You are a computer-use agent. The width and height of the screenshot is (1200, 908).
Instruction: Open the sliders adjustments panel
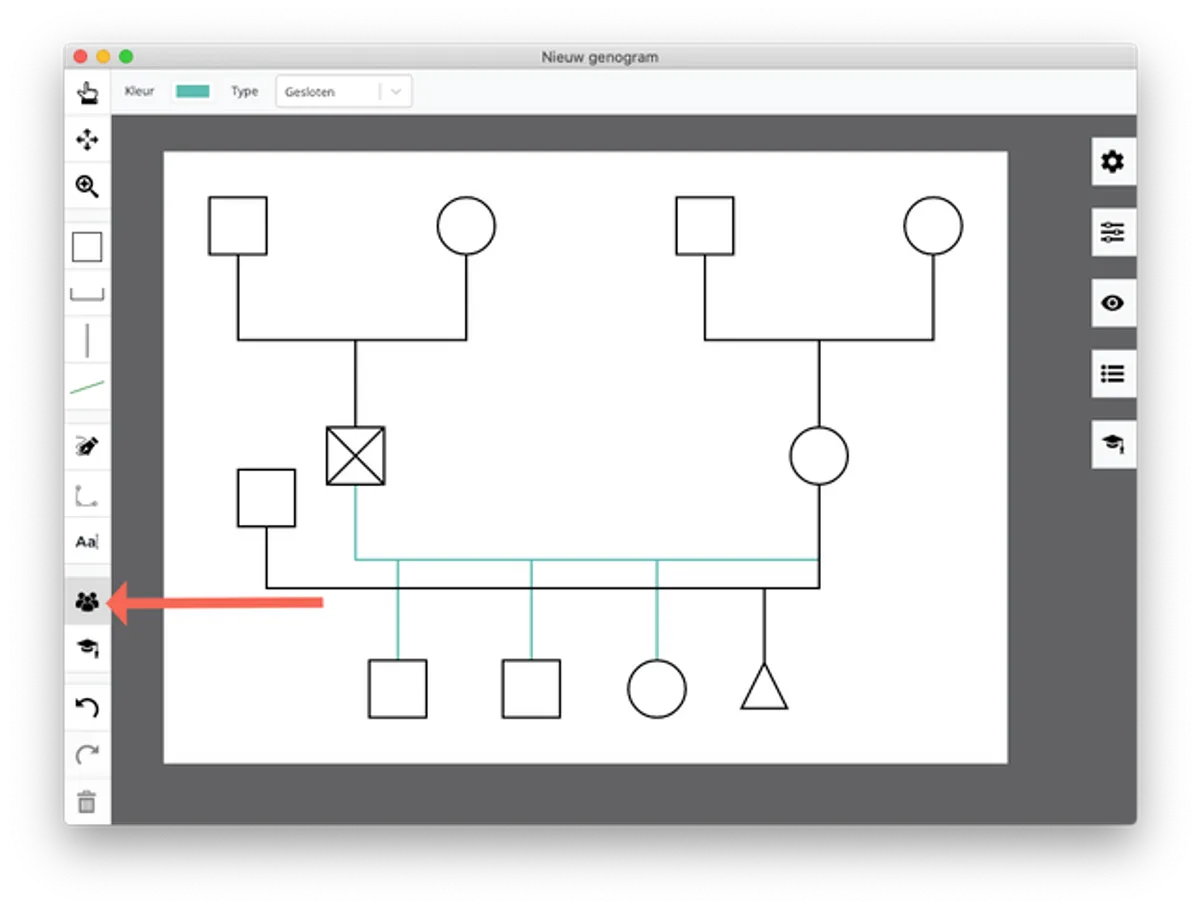pos(1112,233)
